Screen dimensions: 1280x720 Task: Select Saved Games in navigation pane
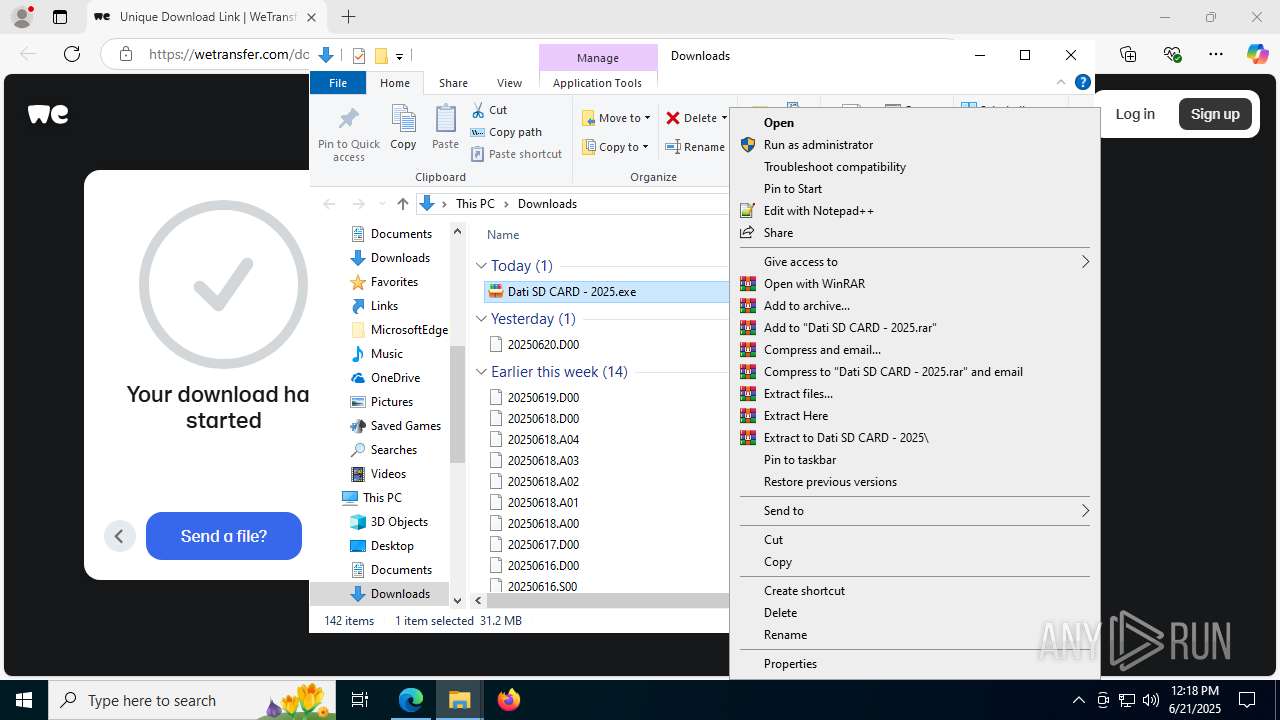(x=405, y=426)
